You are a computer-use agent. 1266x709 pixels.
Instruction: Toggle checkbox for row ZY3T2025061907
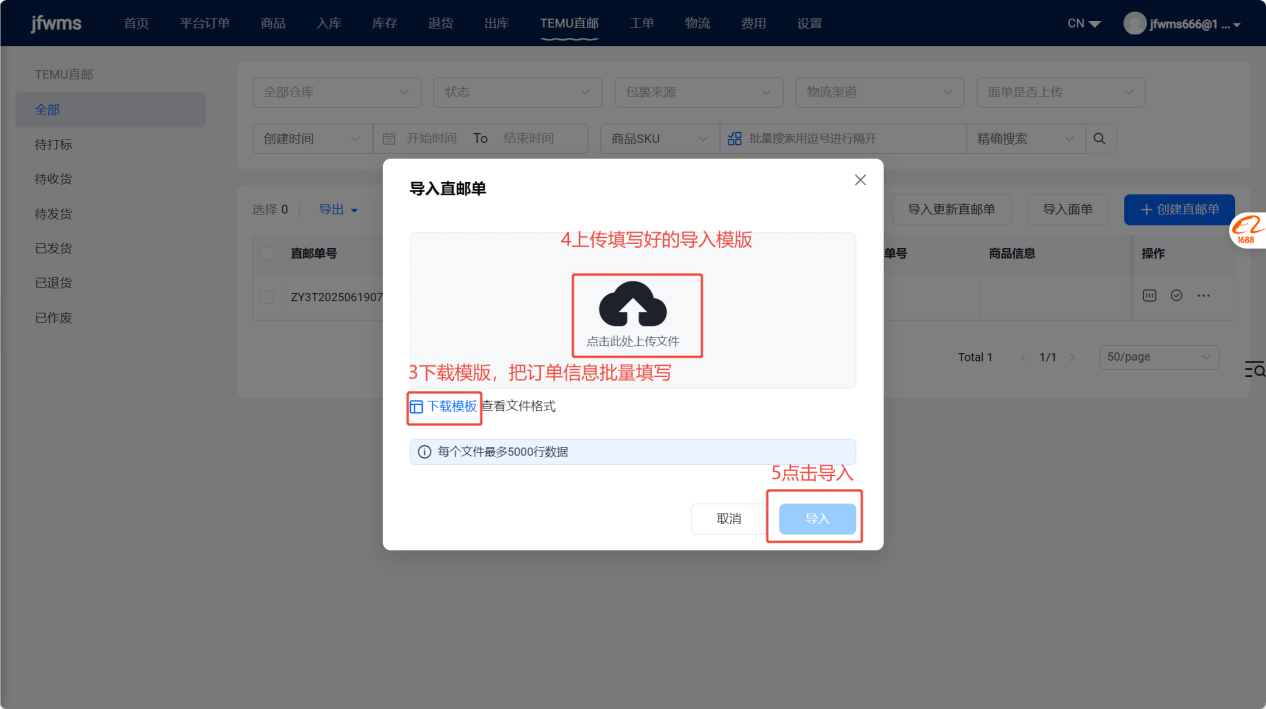point(267,297)
